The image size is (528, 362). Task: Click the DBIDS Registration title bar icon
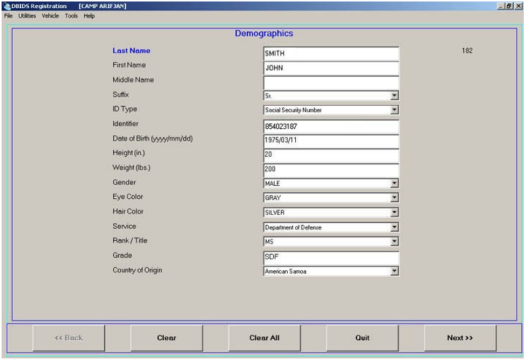[x=7, y=6]
